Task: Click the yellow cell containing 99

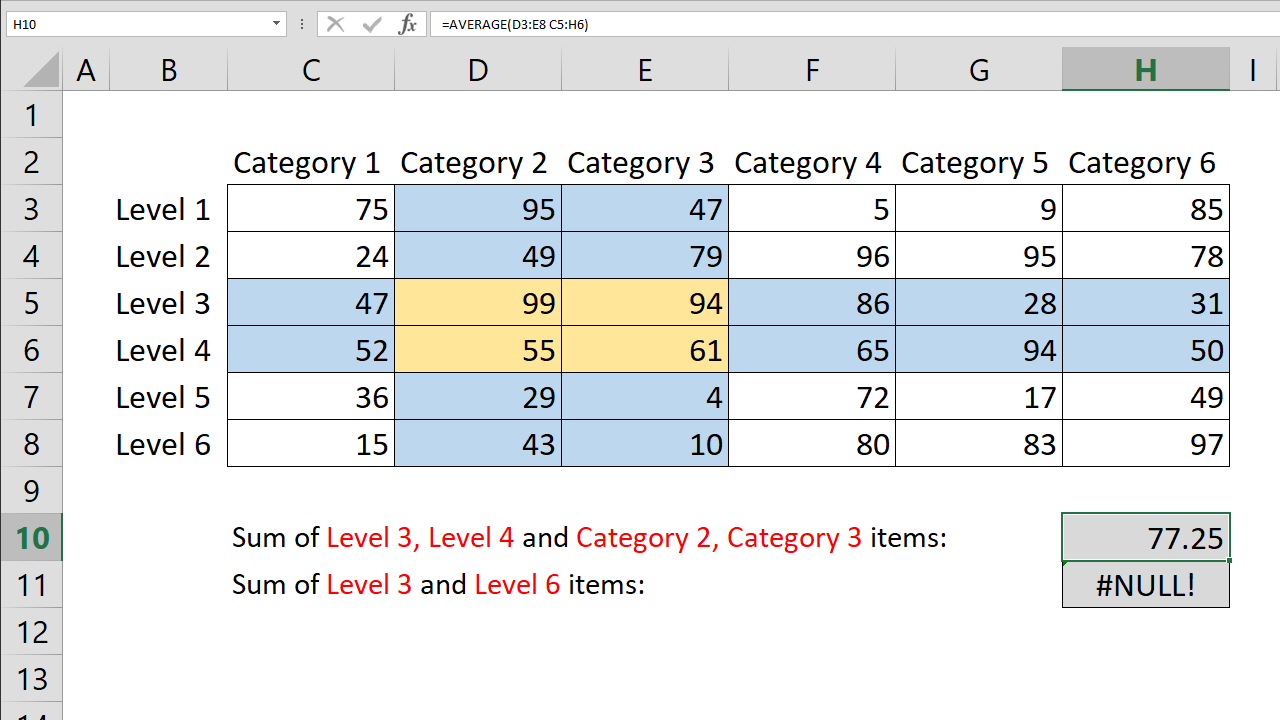Action: click(x=478, y=302)
